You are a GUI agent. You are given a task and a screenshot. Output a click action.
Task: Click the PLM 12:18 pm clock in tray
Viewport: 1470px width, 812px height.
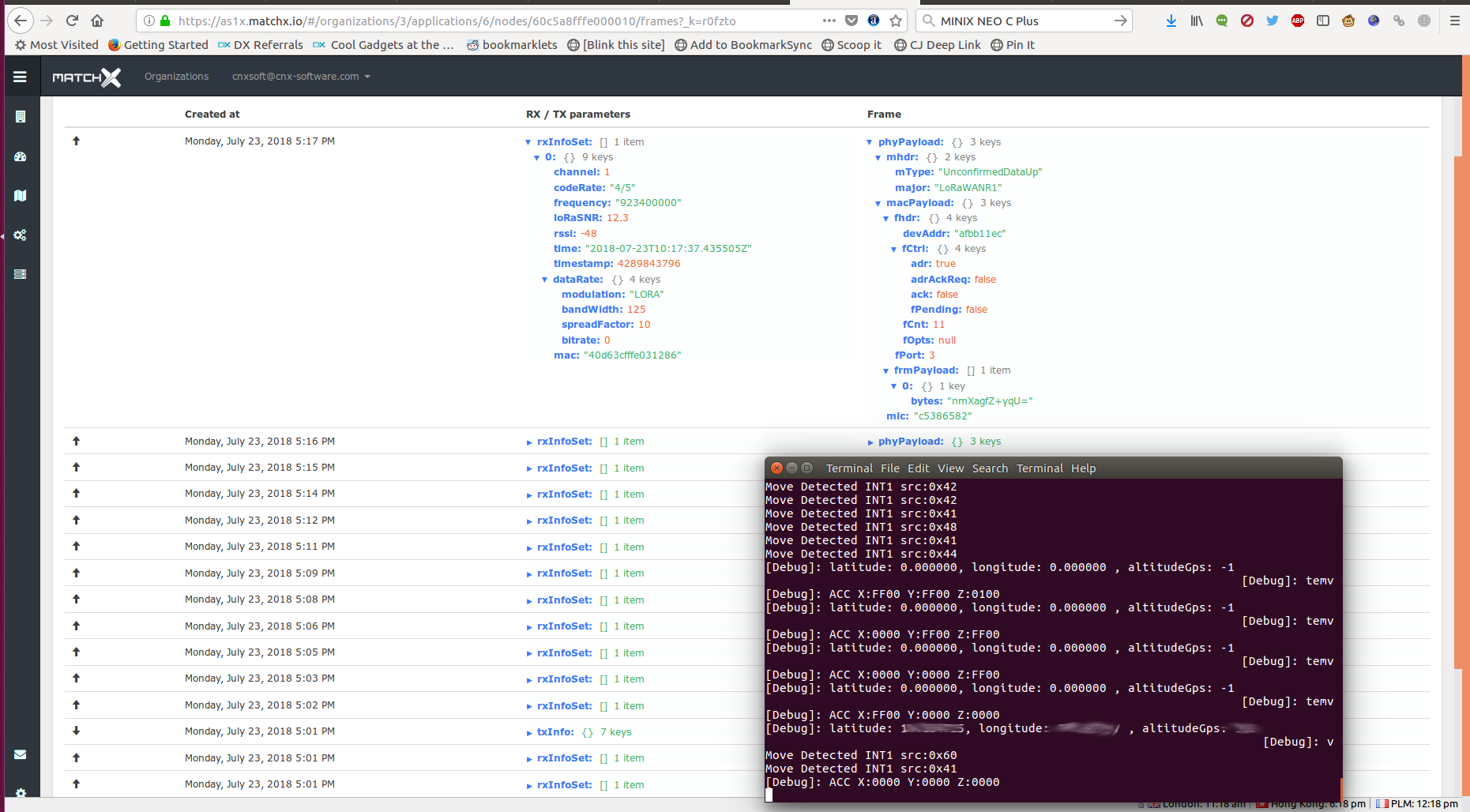(x=1418, y=804)
